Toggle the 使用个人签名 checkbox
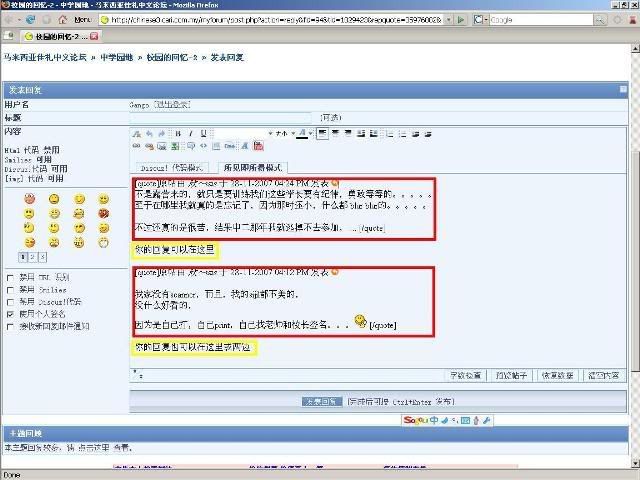640x480 pixels. [x=10, y=313]
